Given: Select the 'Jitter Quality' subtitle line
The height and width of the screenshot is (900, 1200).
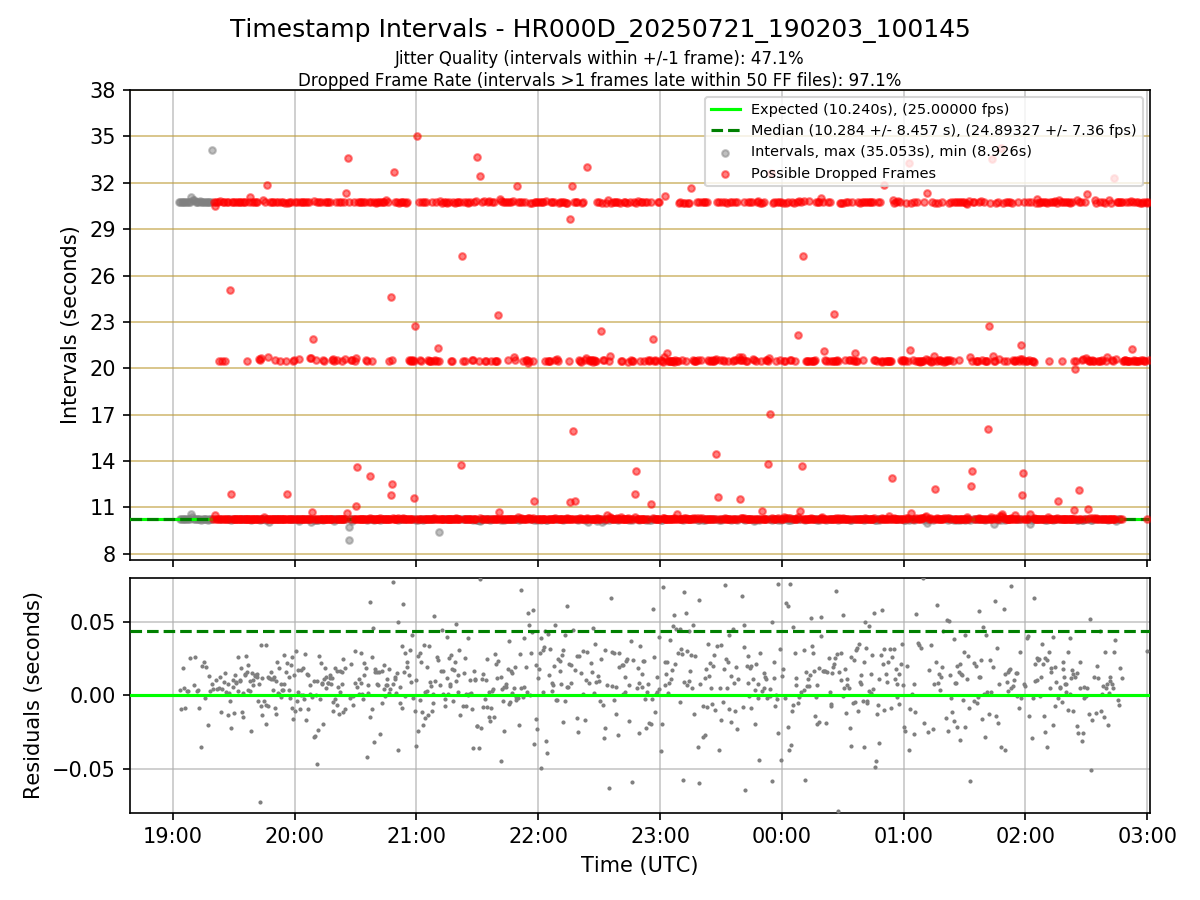Looking at the screenshot, I should tap(599, 59).
